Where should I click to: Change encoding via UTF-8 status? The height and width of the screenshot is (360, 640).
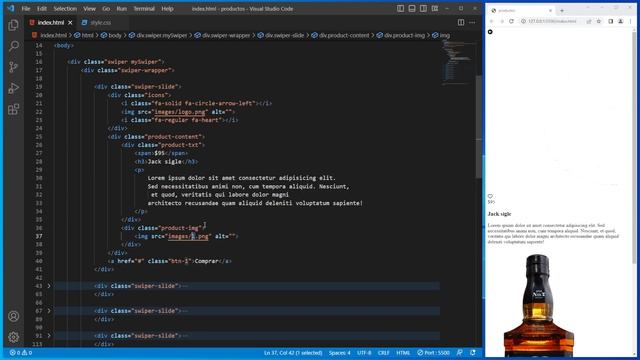pos(364,353)
